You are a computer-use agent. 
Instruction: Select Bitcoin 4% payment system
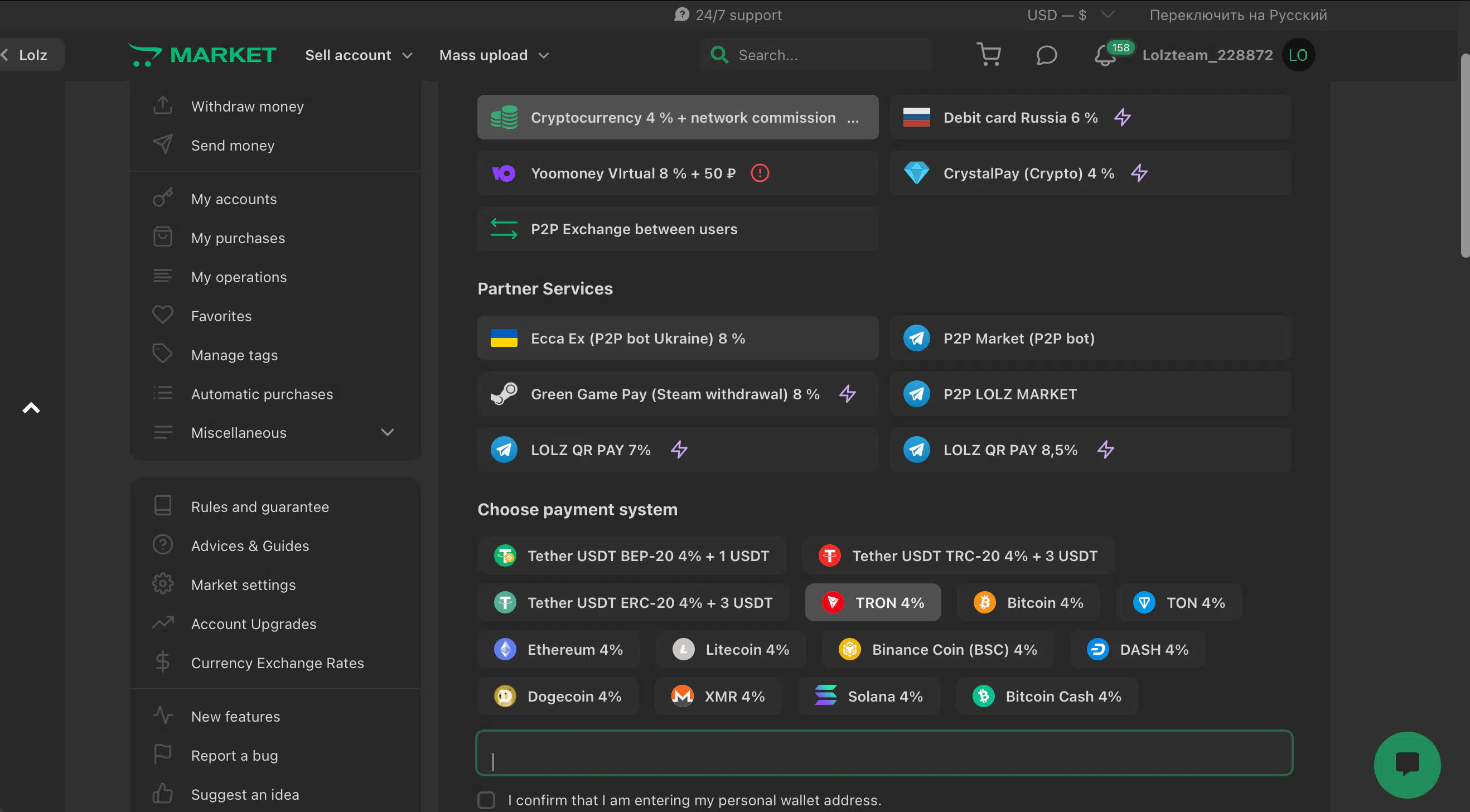pyautogui.click(x=1028, y=602)
